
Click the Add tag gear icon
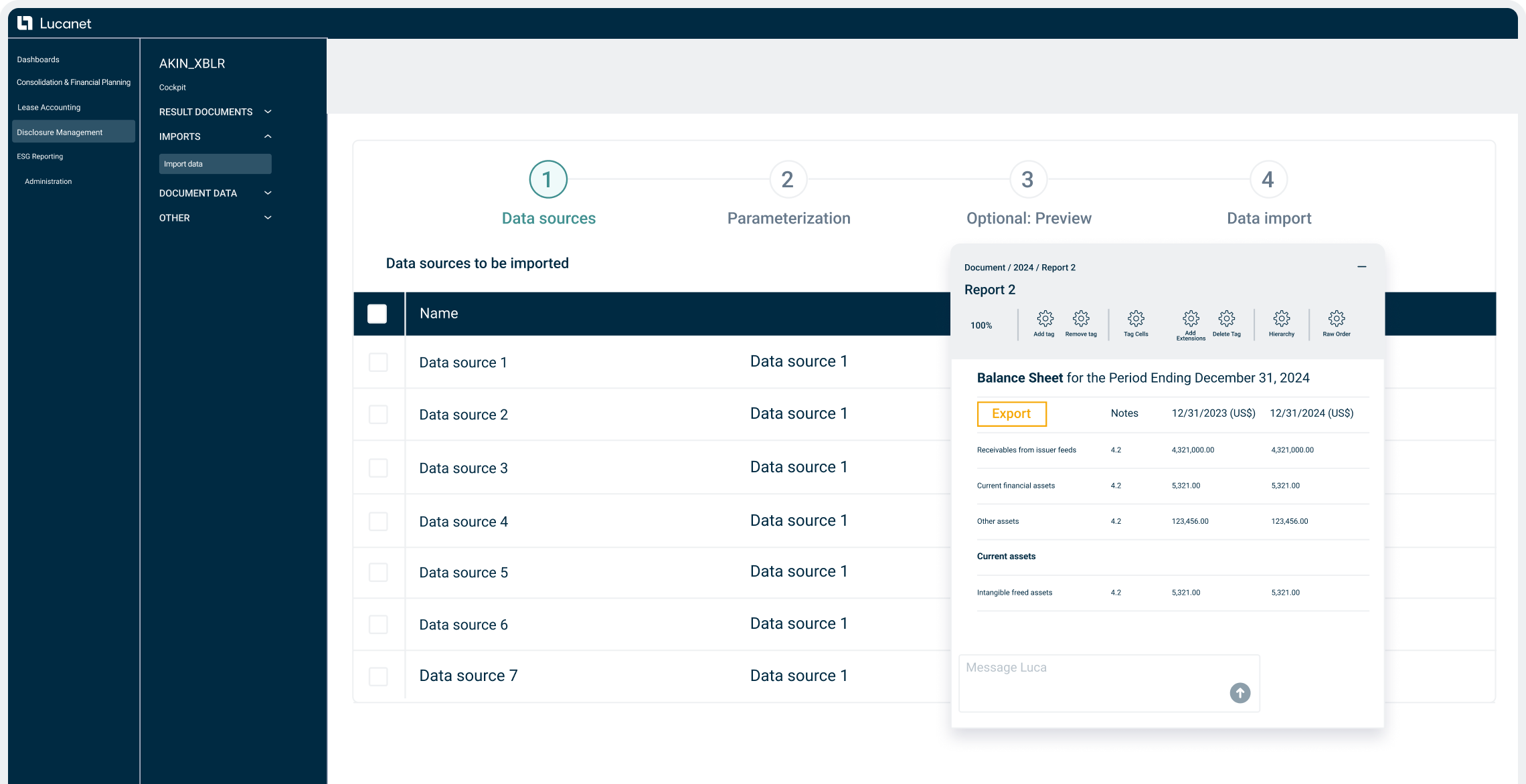[1045, 318]
